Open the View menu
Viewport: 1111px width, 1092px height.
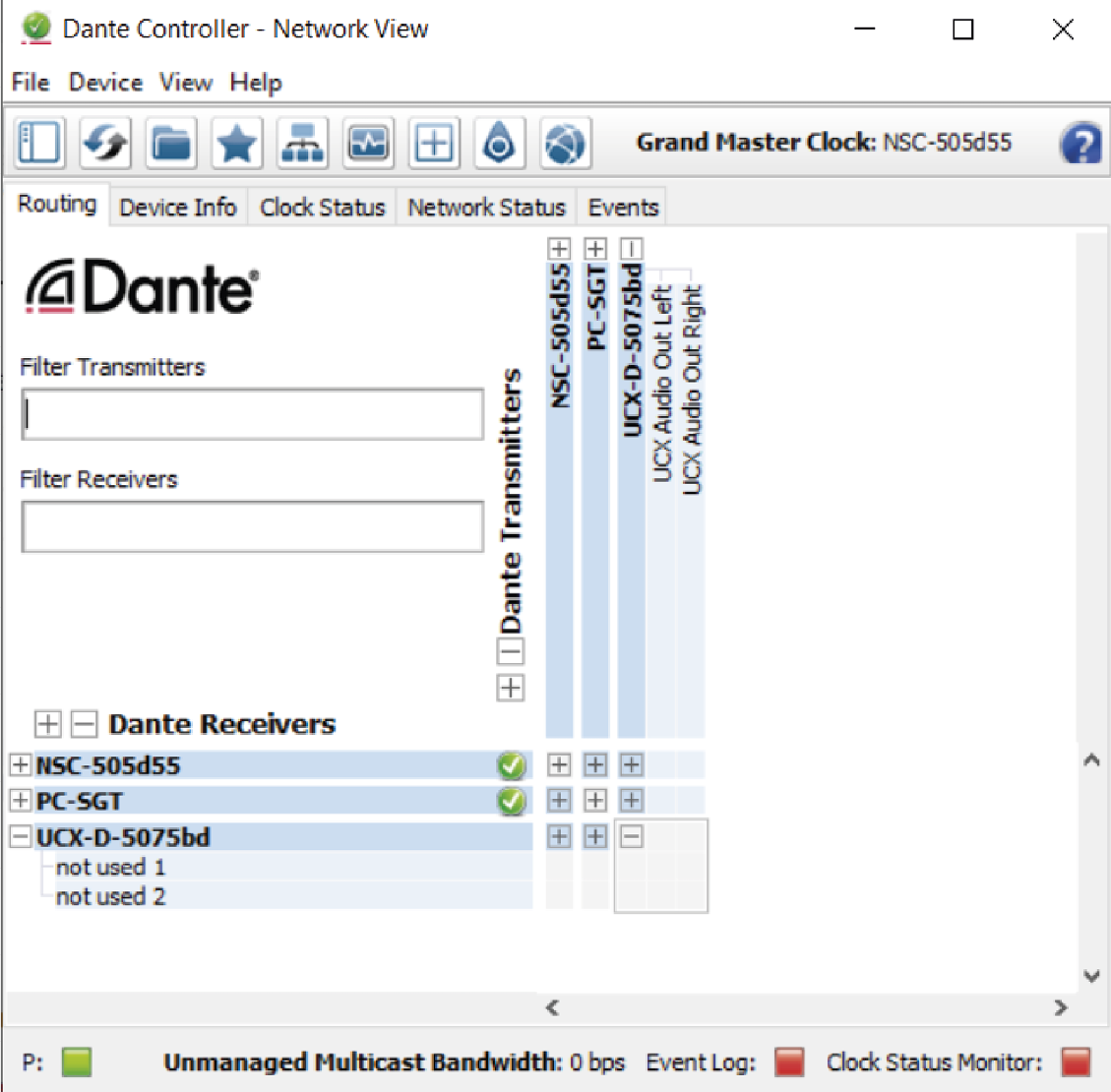point(186,83)
